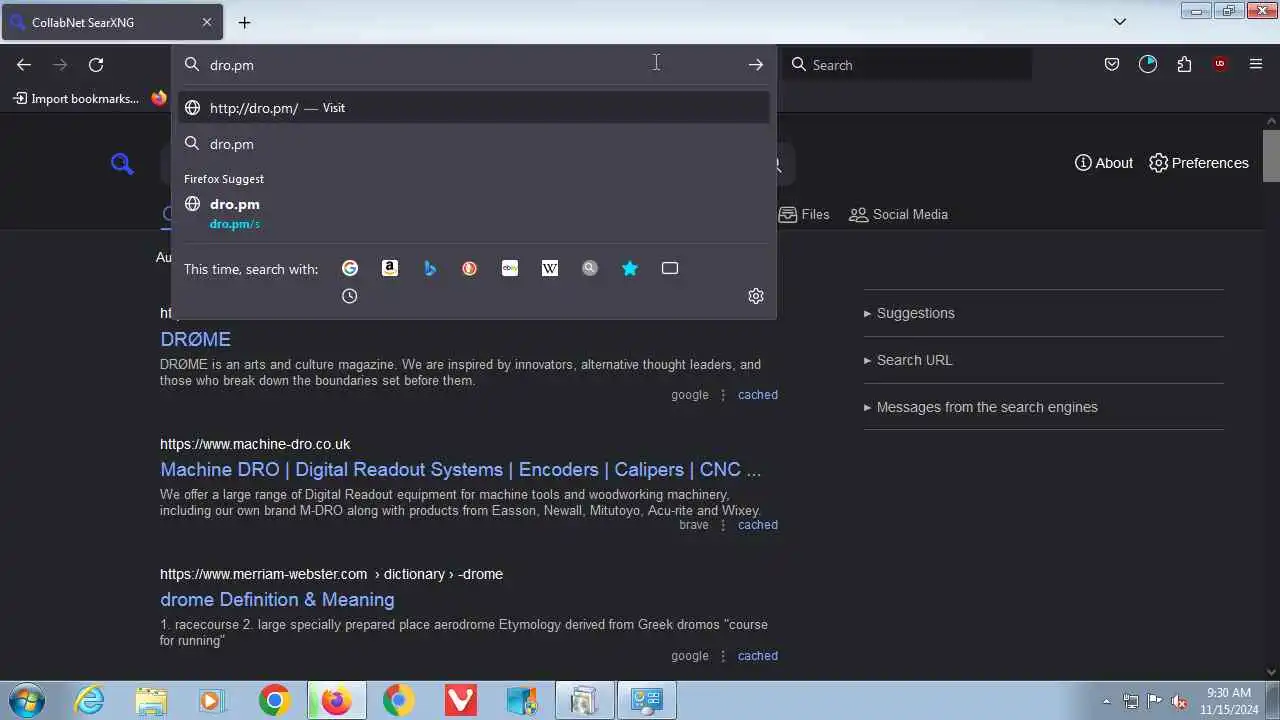
Task: Choose http://dro.pm/ Visit suggestion
Action: (474, 108)
